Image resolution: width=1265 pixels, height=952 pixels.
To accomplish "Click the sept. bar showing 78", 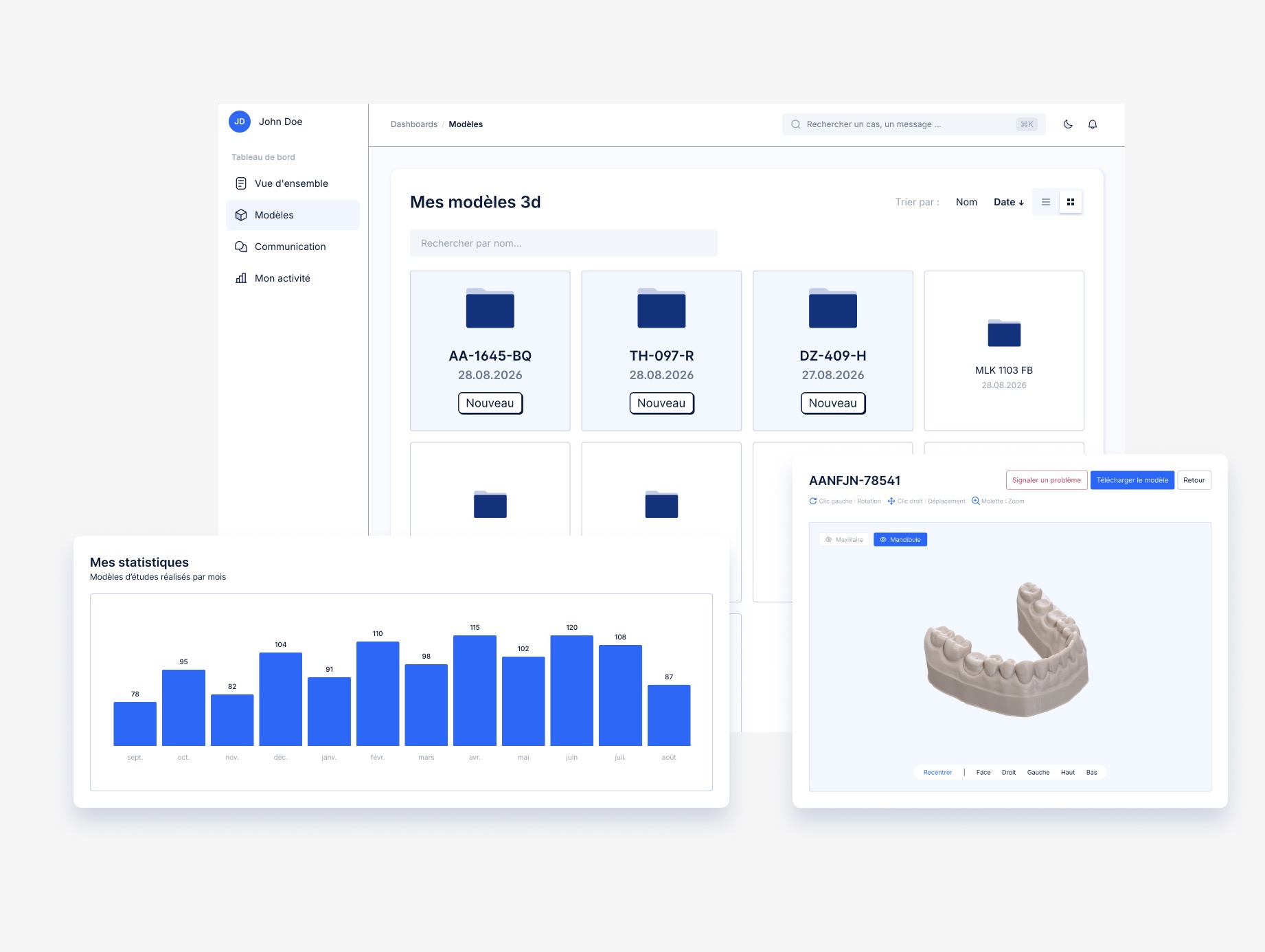I will pos(135,724).
